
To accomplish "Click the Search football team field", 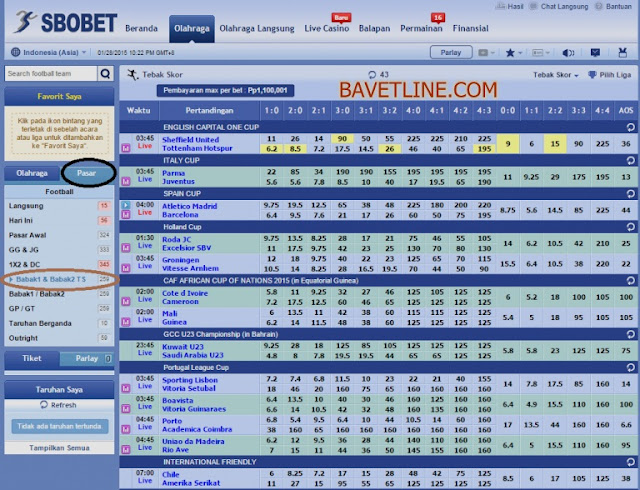I will [51, 74].
